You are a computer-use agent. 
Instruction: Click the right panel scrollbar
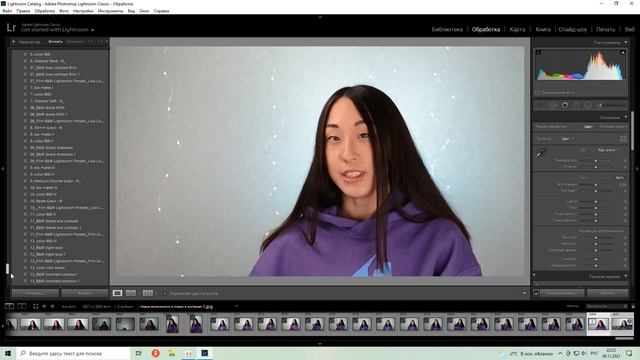pos(632,131)
